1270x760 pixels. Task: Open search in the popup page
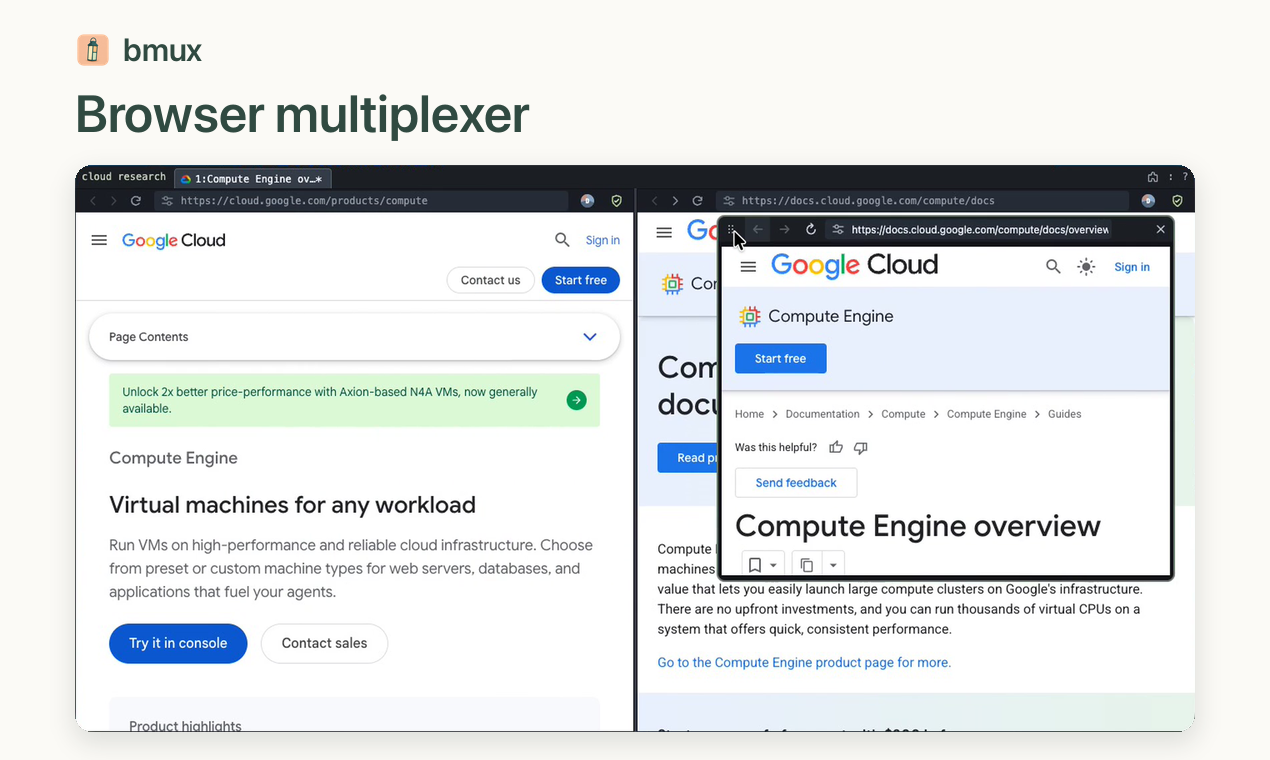(x=1053, y=267)
